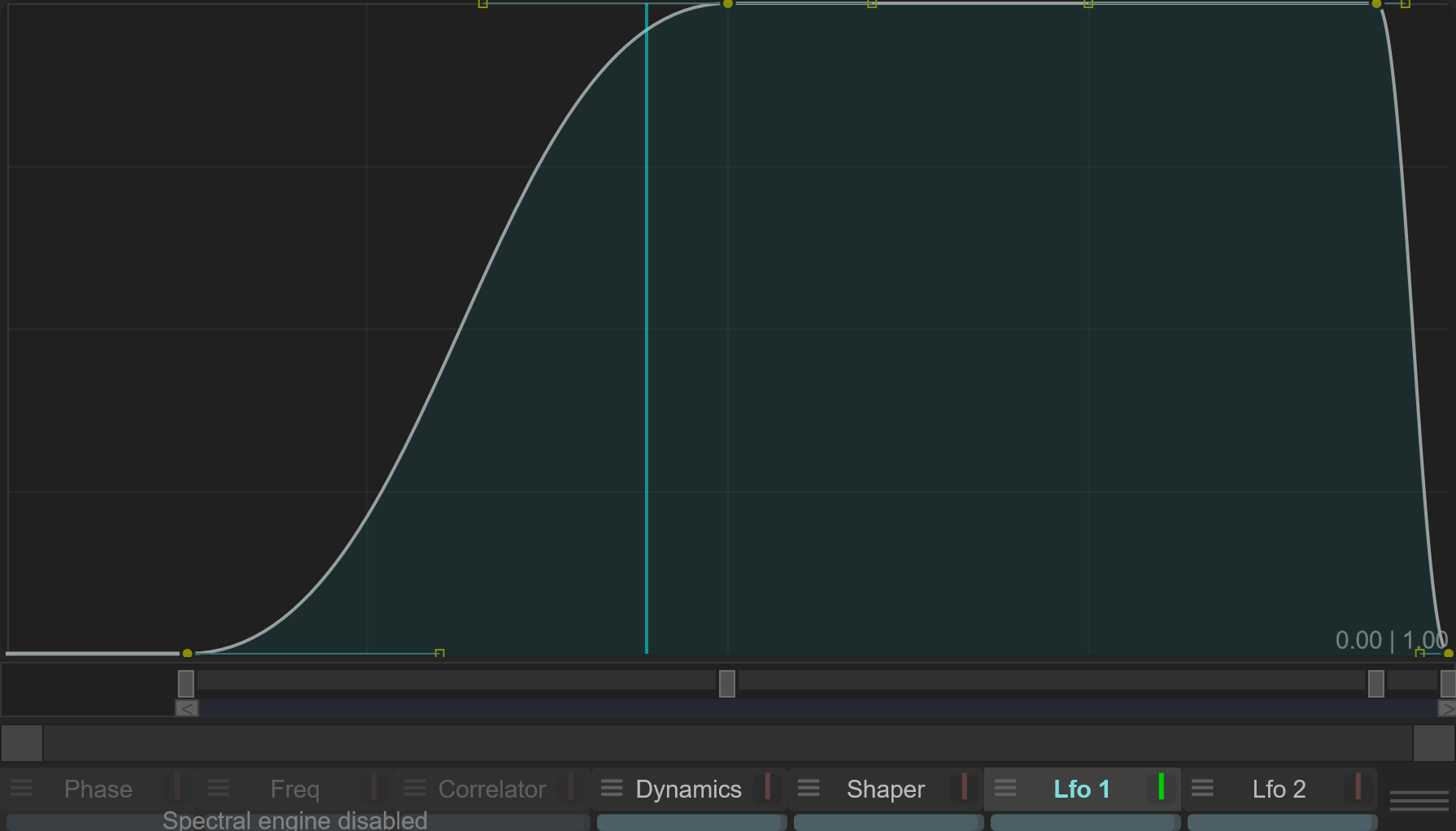
Task: Click the cyan vertical playhead line
Action: [x=647, y=328]
